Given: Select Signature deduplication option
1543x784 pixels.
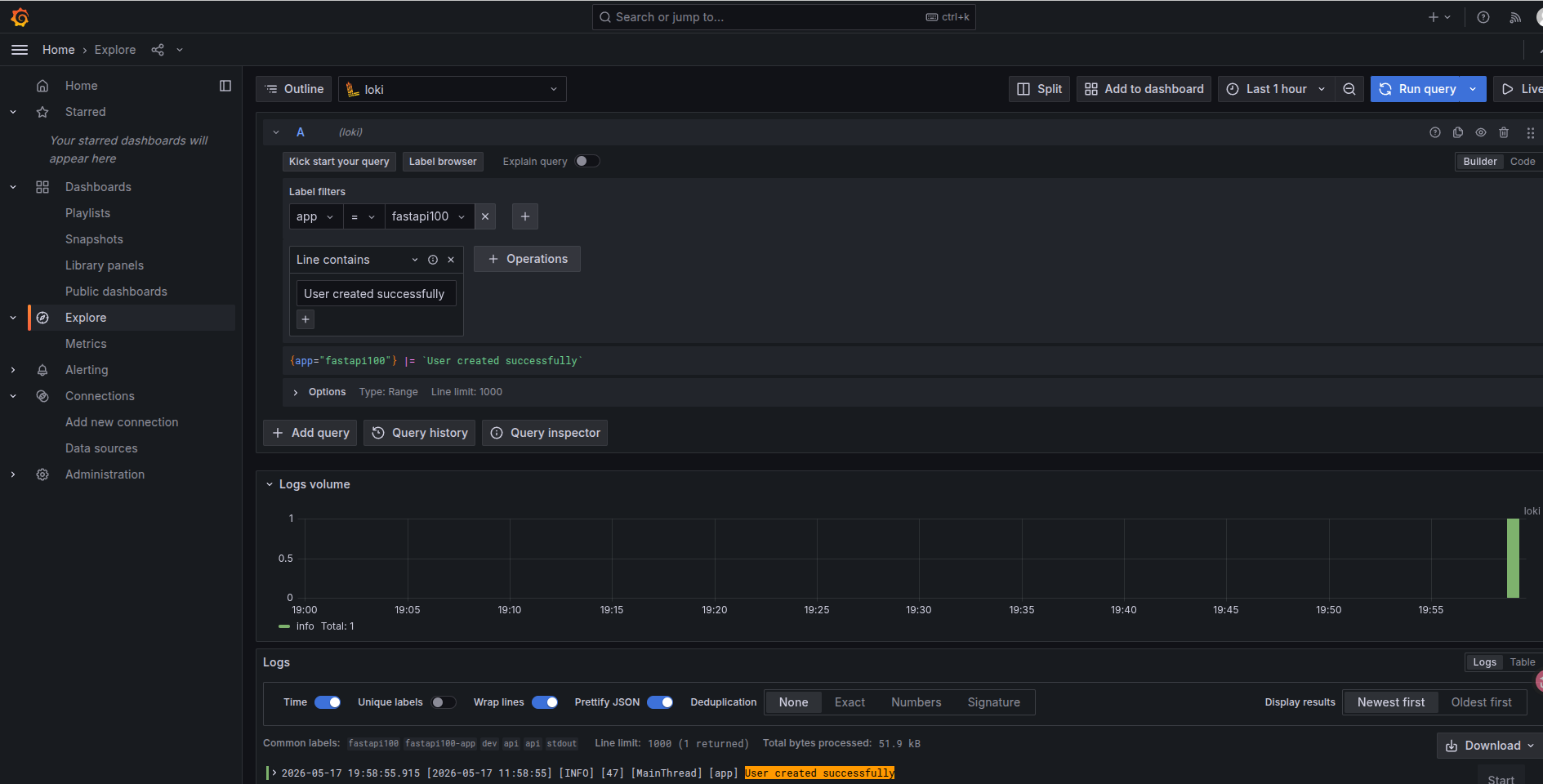Looking at the screenshot, I should coord(993,702).
